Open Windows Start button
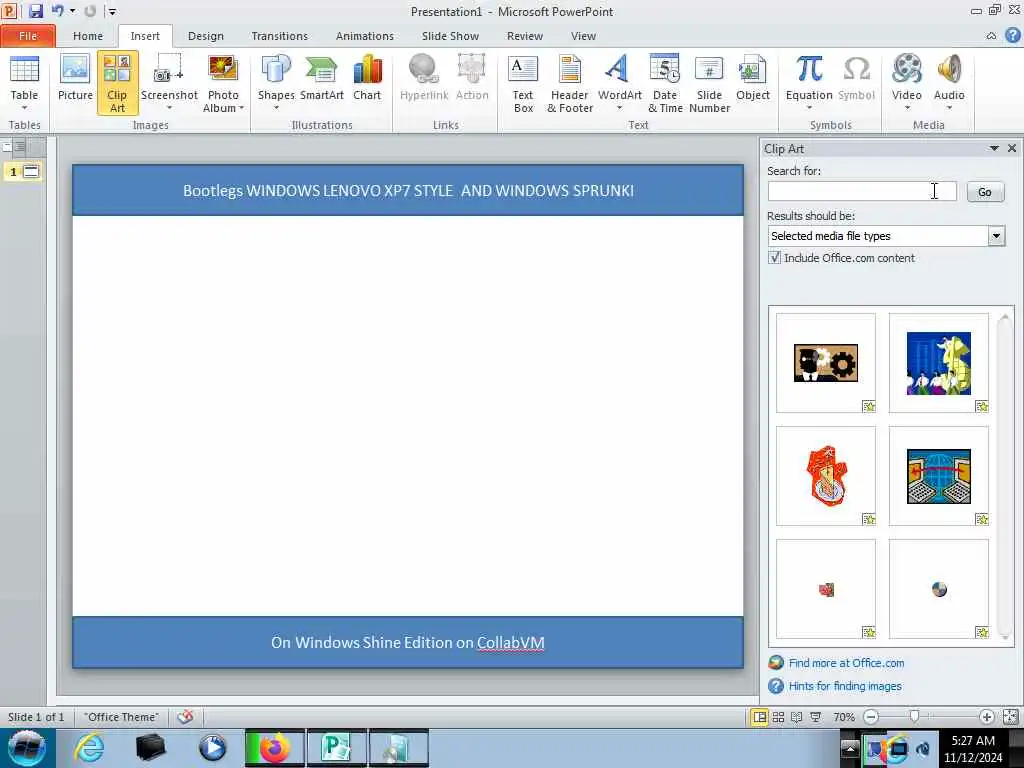 (27, 748)
